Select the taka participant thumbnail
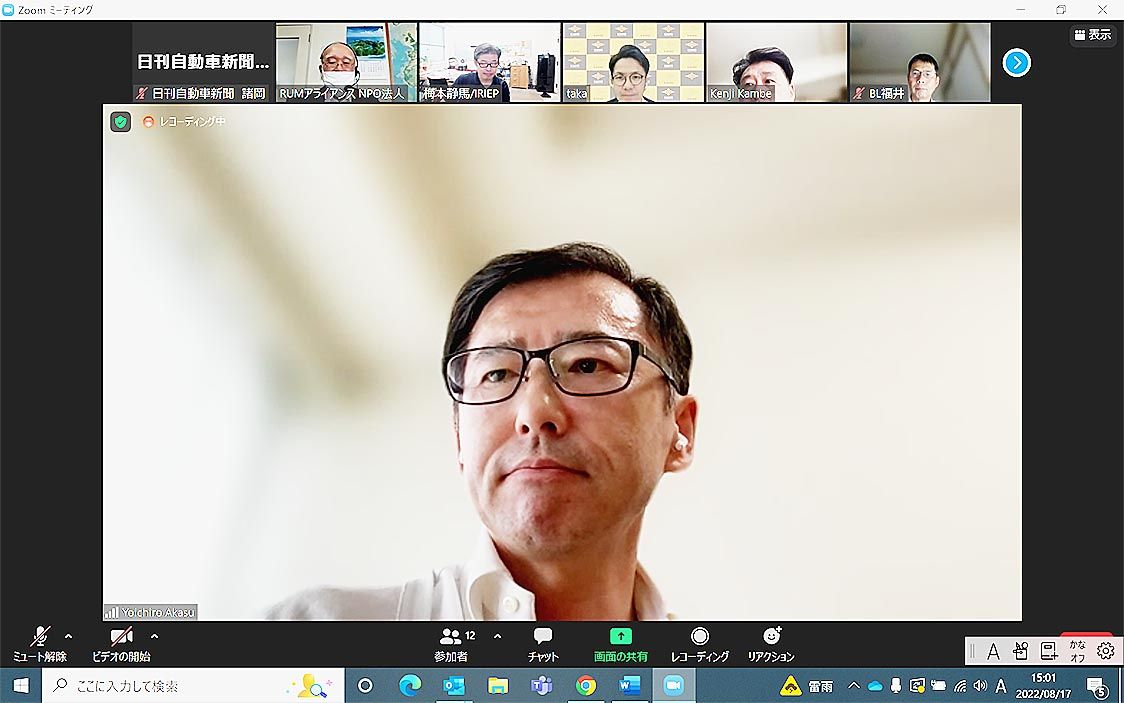The image size is (1124, 703). [x=633, y=62]
